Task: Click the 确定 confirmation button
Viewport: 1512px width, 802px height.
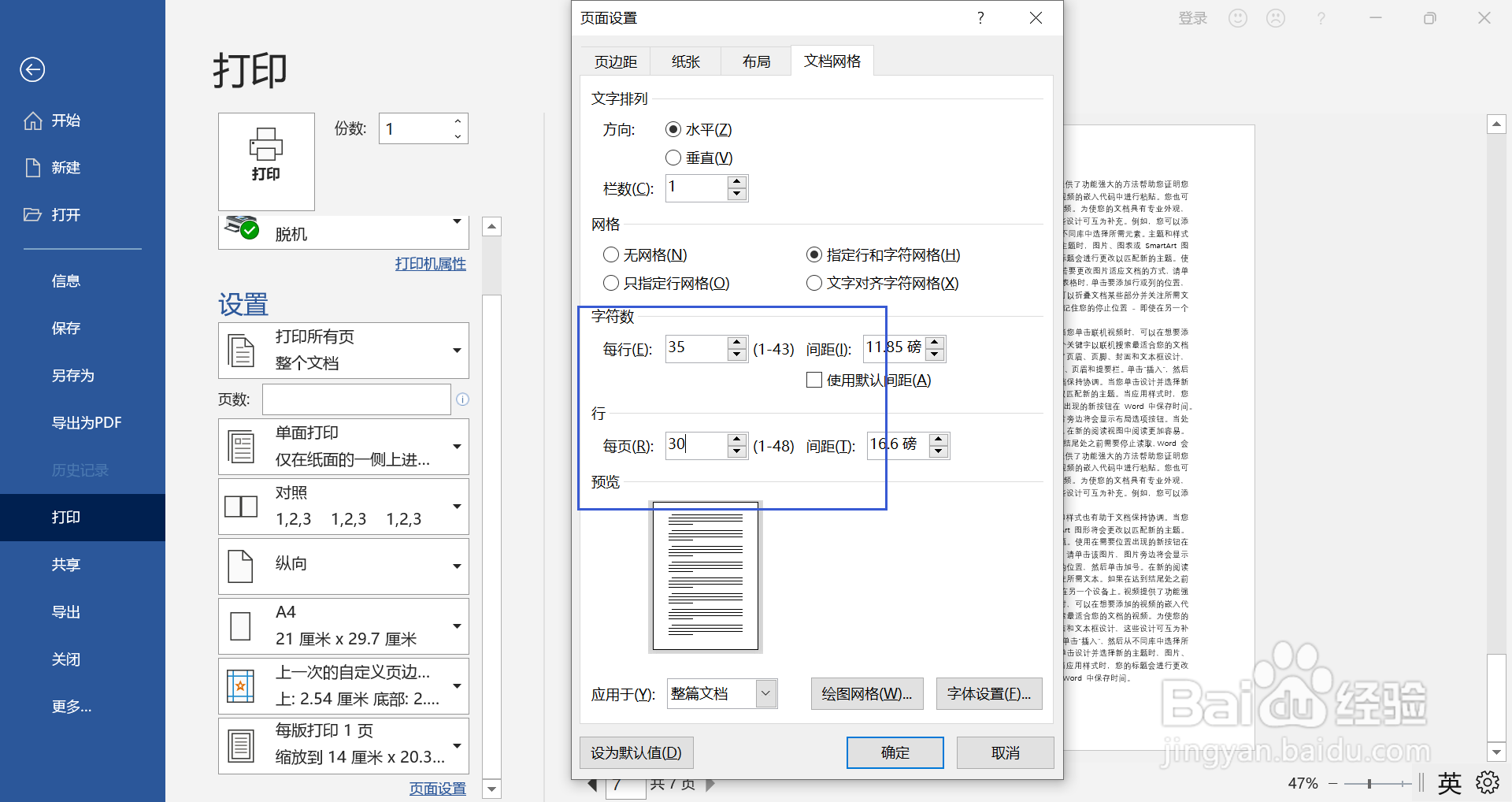Action: 894,752
